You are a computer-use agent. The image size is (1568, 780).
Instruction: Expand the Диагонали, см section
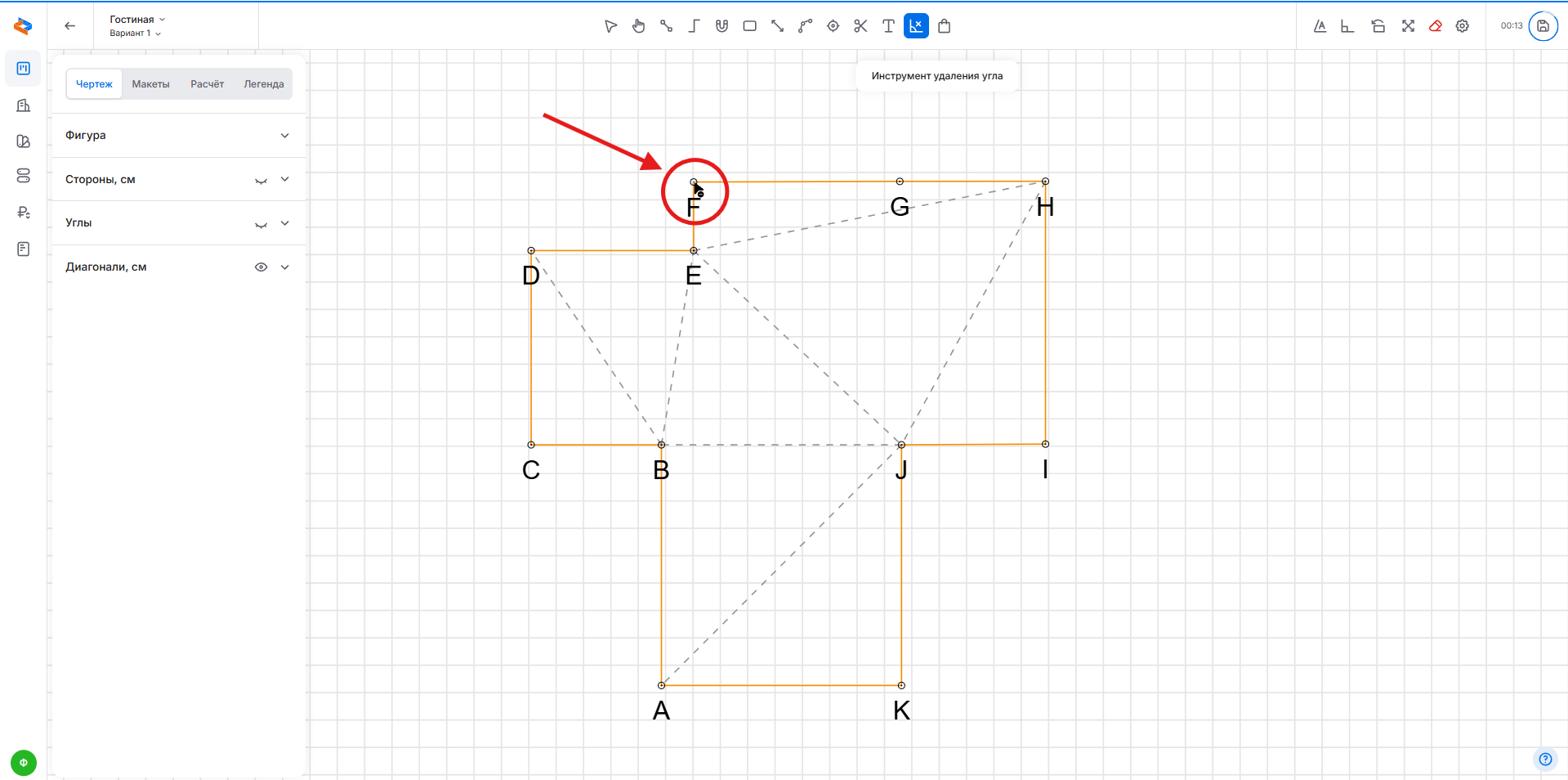pyautogui.click(x=284, y=267)
